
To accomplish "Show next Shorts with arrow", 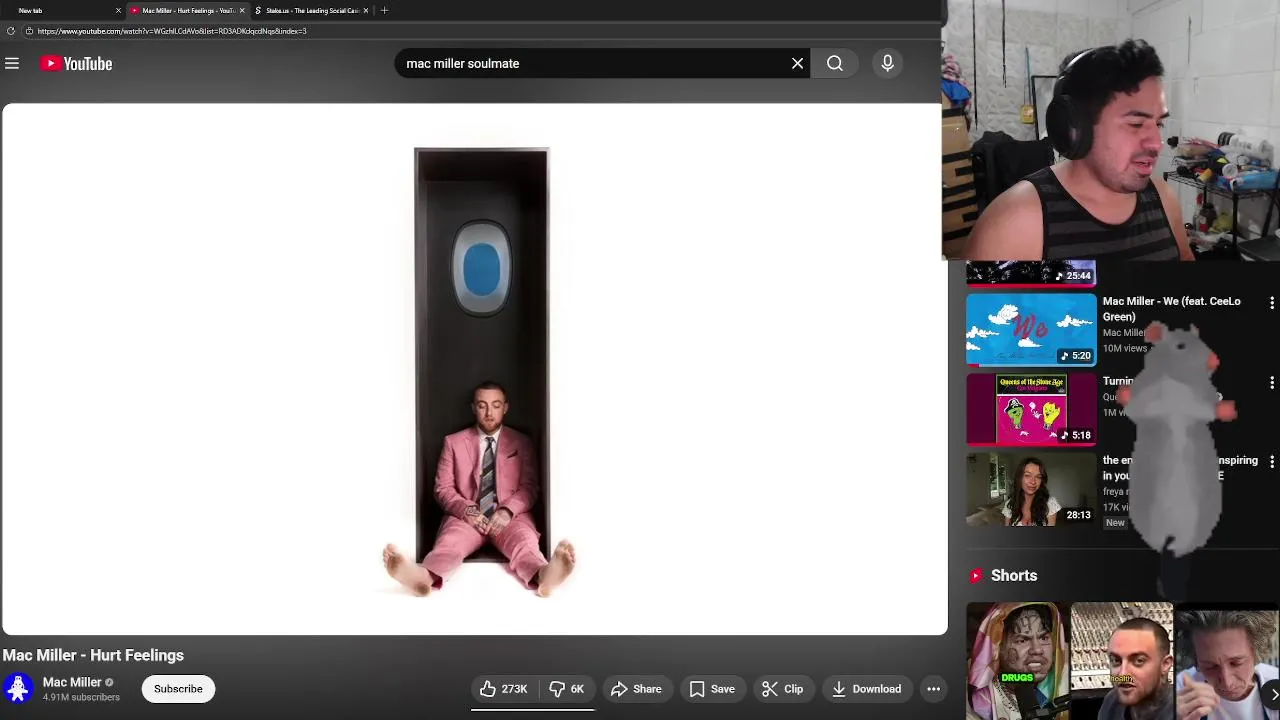I will [x=1273, y=693].
